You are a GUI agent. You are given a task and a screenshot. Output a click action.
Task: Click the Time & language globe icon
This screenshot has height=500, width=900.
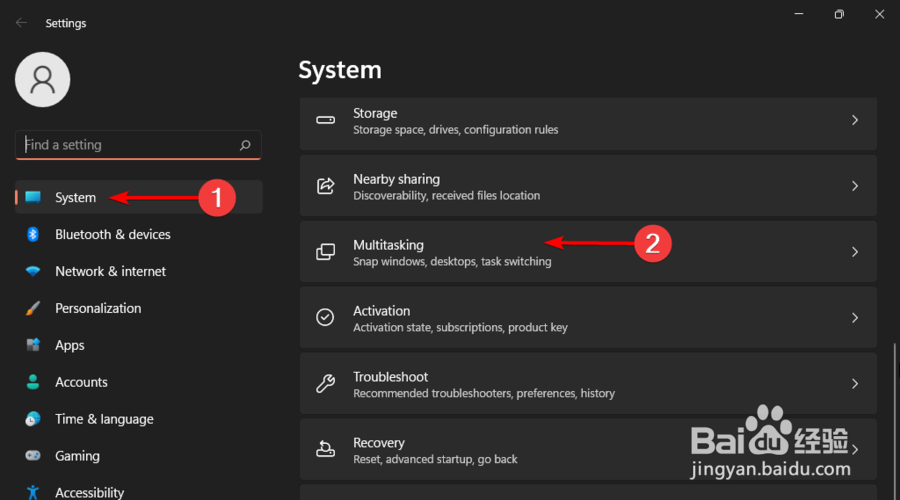[33, 419]
